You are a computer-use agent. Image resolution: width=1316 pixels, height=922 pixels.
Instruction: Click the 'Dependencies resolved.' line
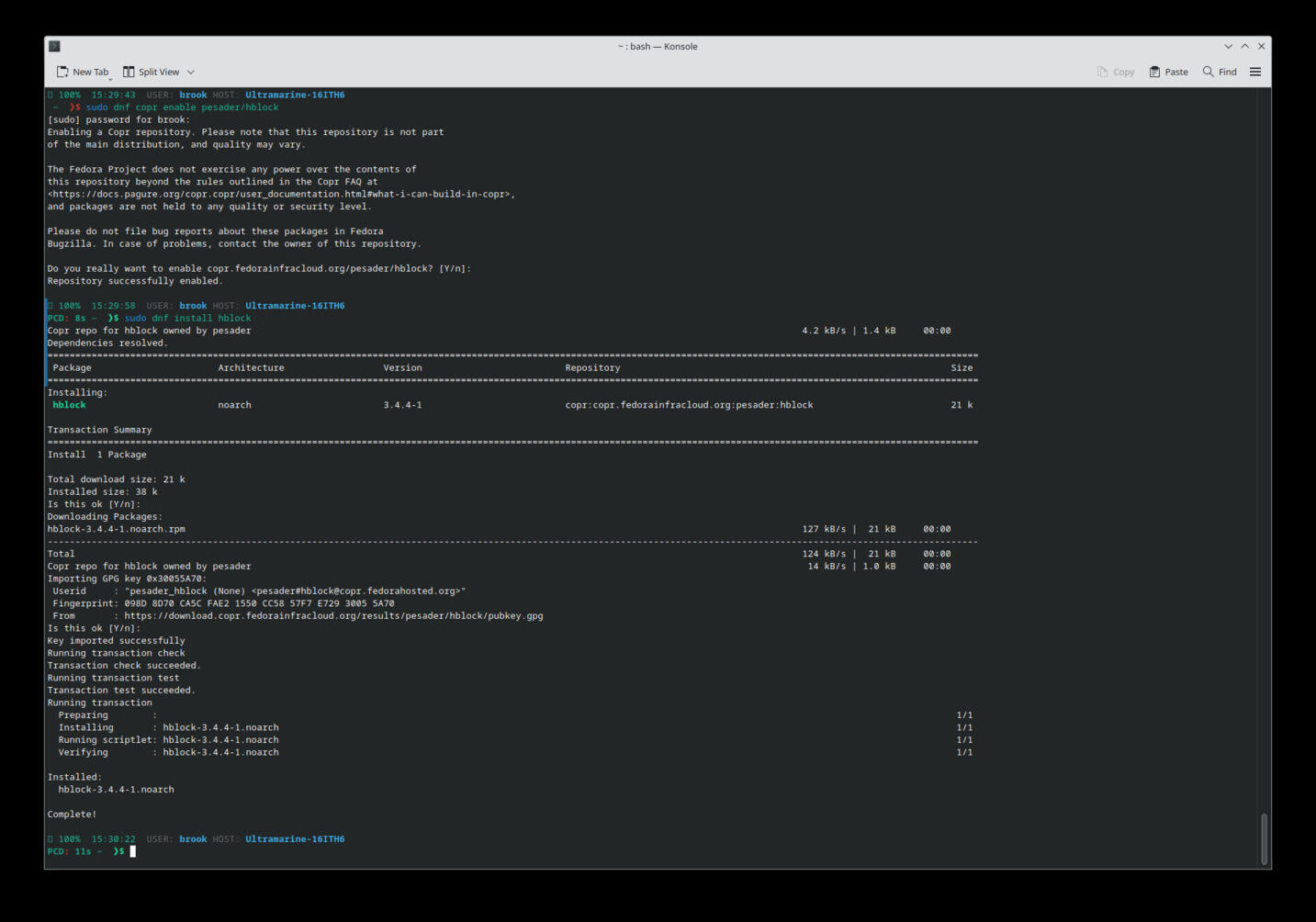(107, 343)
